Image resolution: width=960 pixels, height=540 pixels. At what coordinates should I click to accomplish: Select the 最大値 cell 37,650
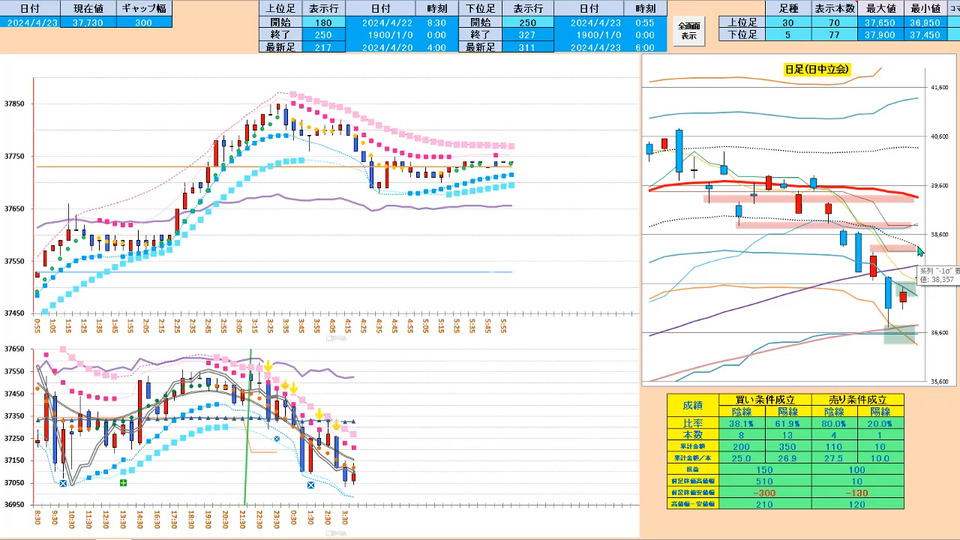880,23
